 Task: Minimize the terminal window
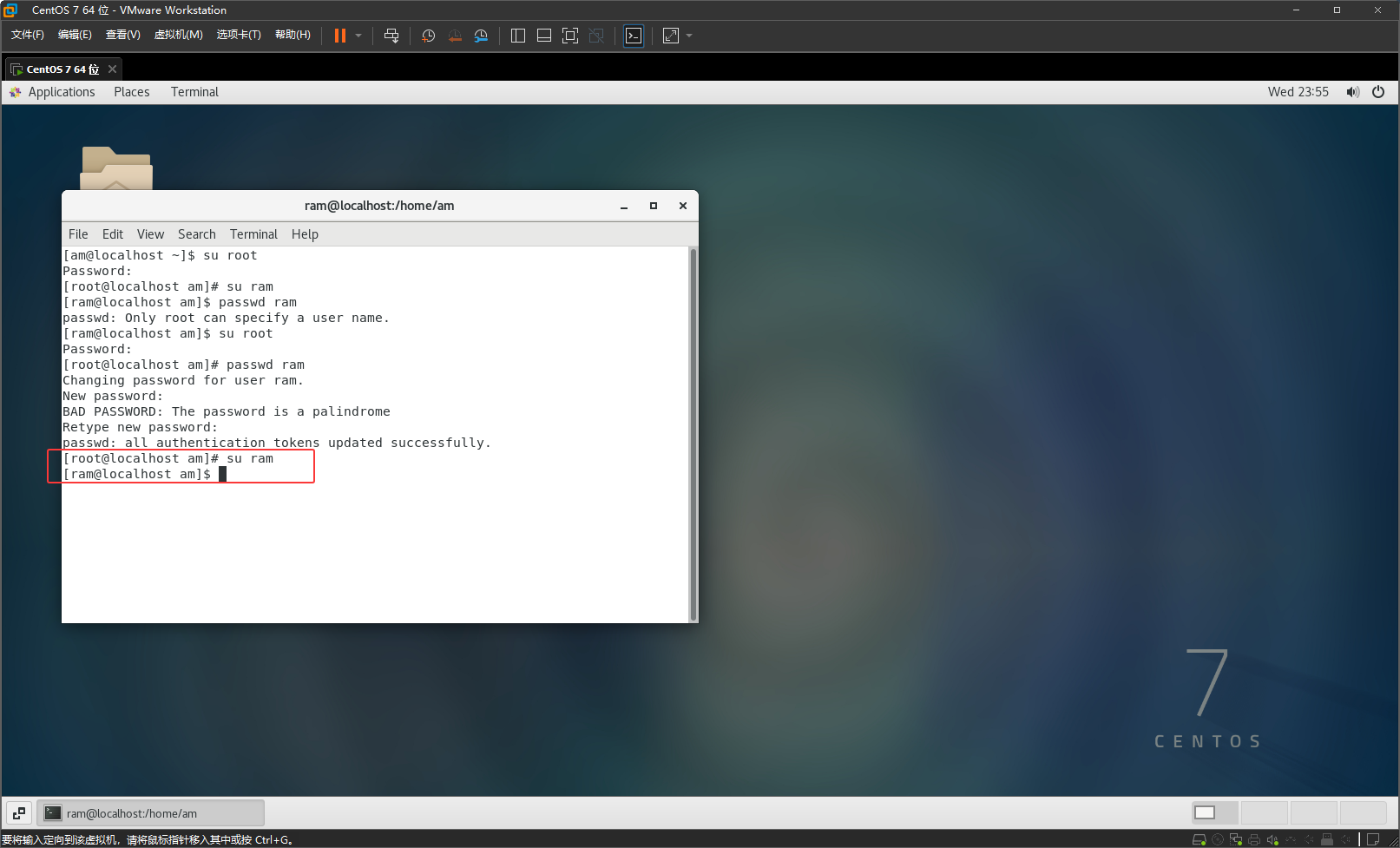pos(624,206)
